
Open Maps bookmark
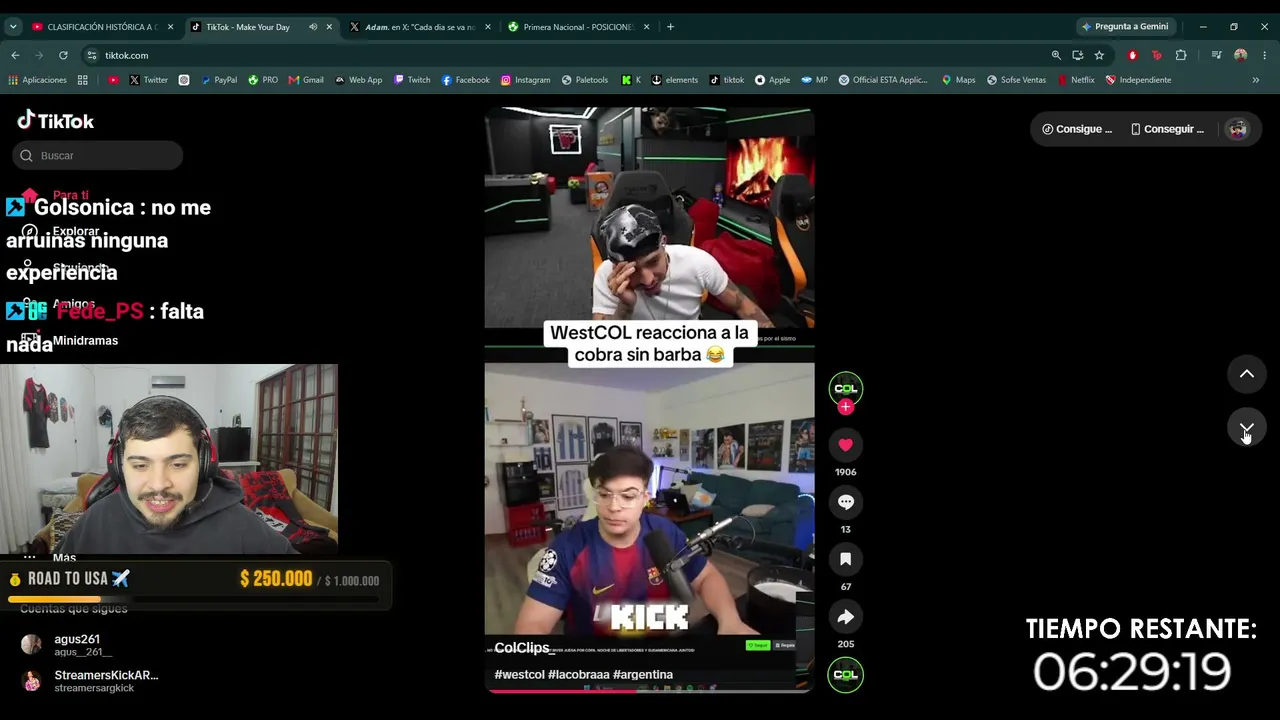(958, 80)
